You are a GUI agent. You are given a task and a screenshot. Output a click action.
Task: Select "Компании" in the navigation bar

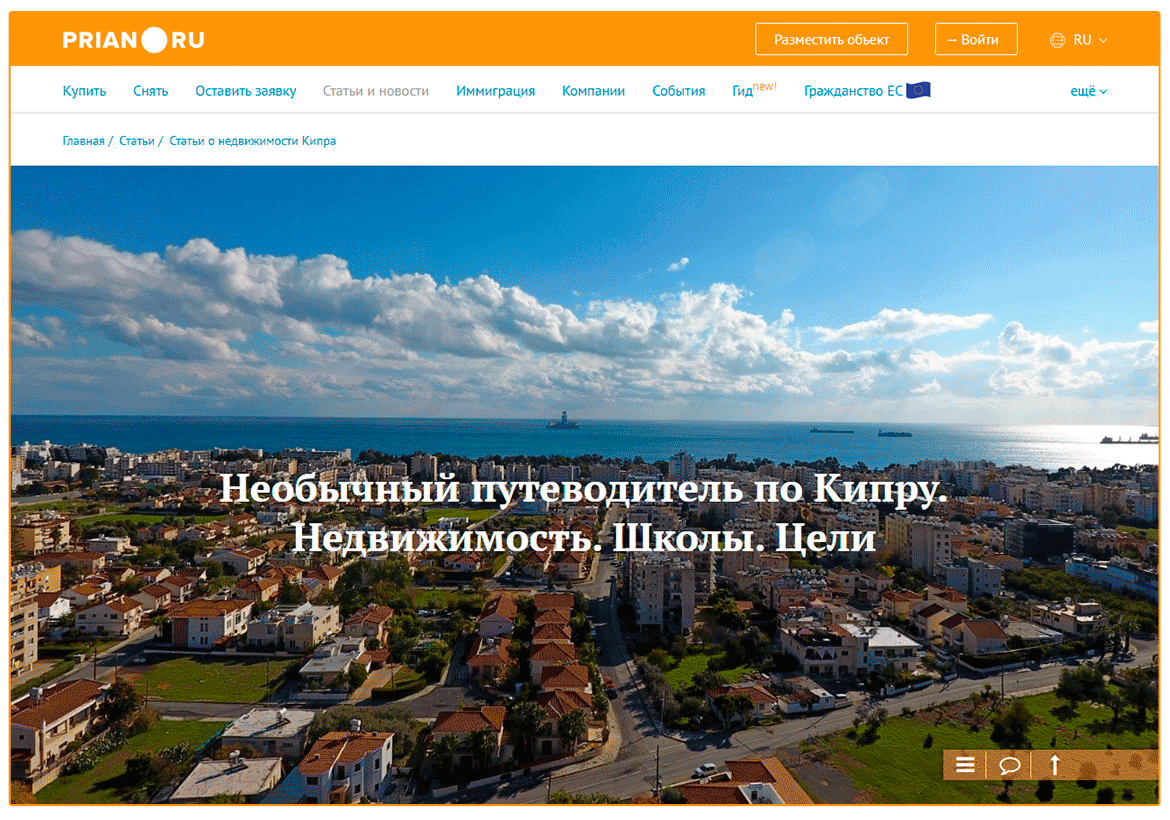coord(593,91)
